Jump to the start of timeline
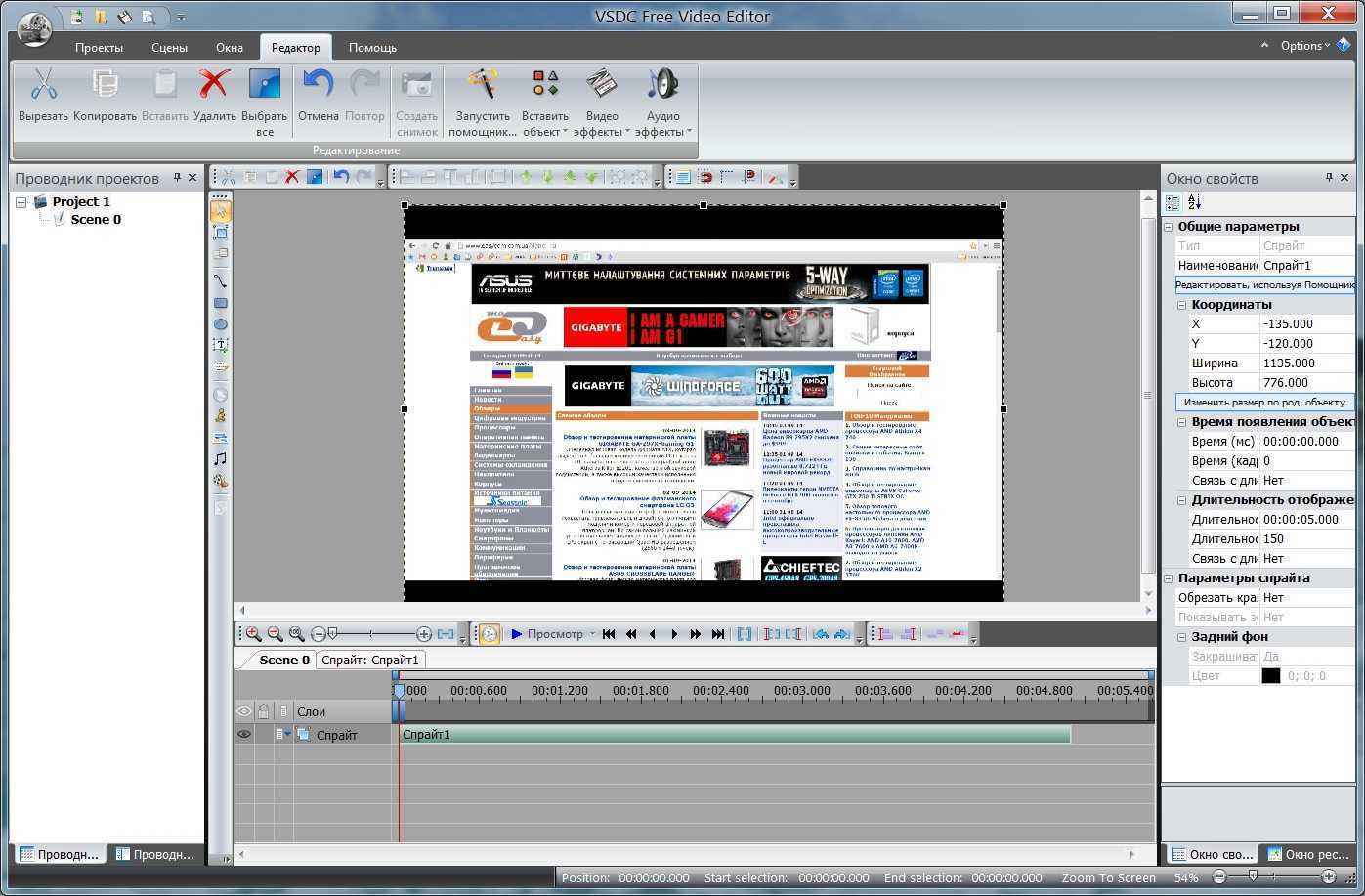The height and width of the screenshot is (896, 1365). (x=609, y=634)
